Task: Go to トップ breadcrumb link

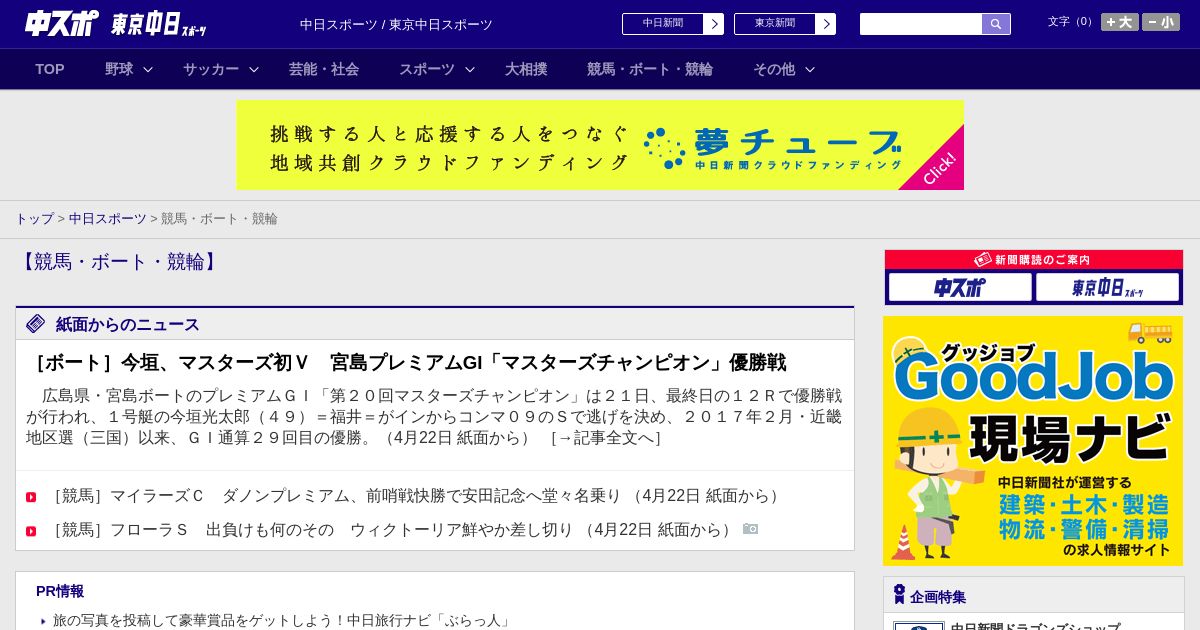Action: click(x=34, y=218)
